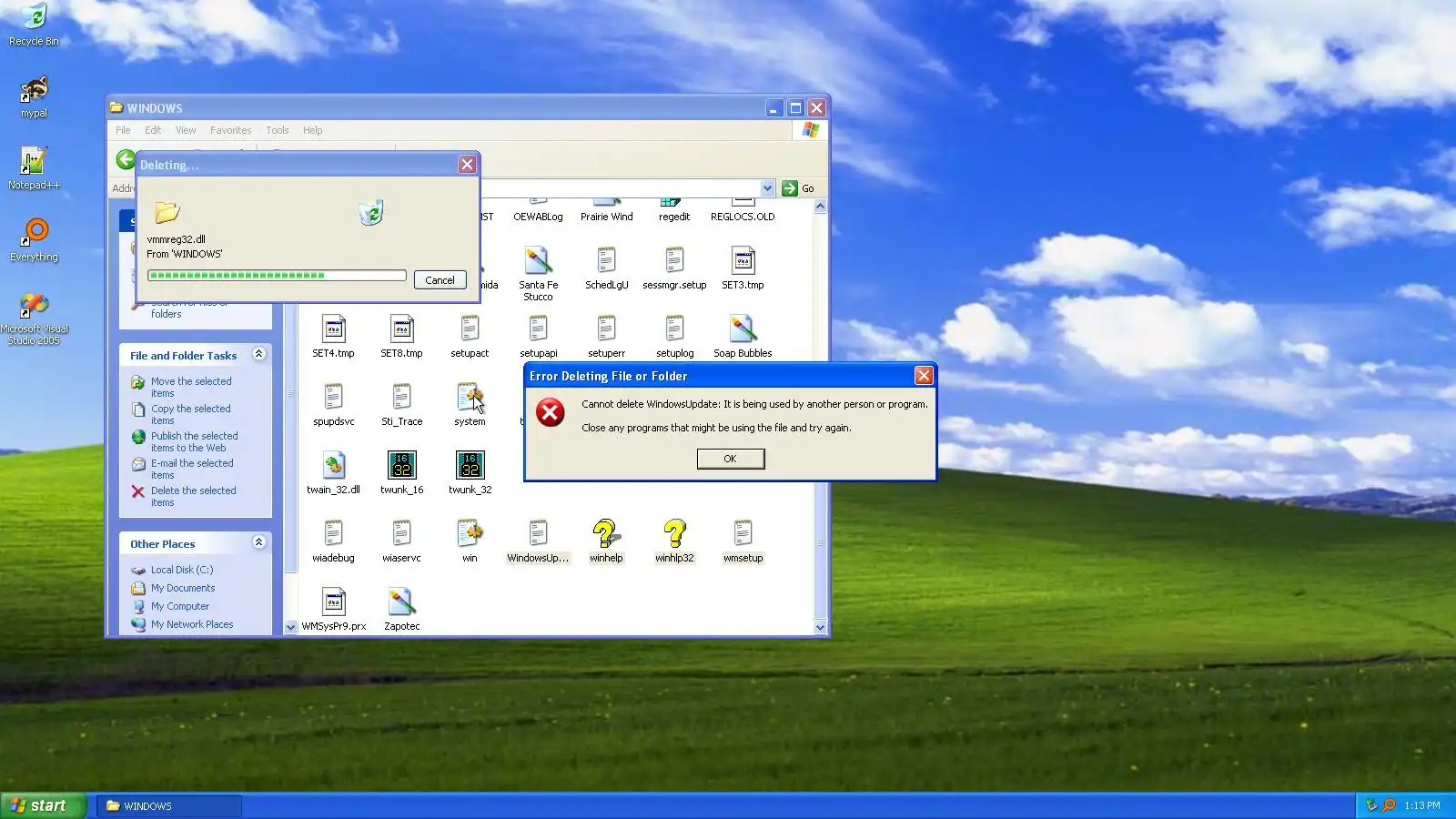Screen dimensions: 1456x819
Task: Click OK in the error dialog
Action: 731,459
